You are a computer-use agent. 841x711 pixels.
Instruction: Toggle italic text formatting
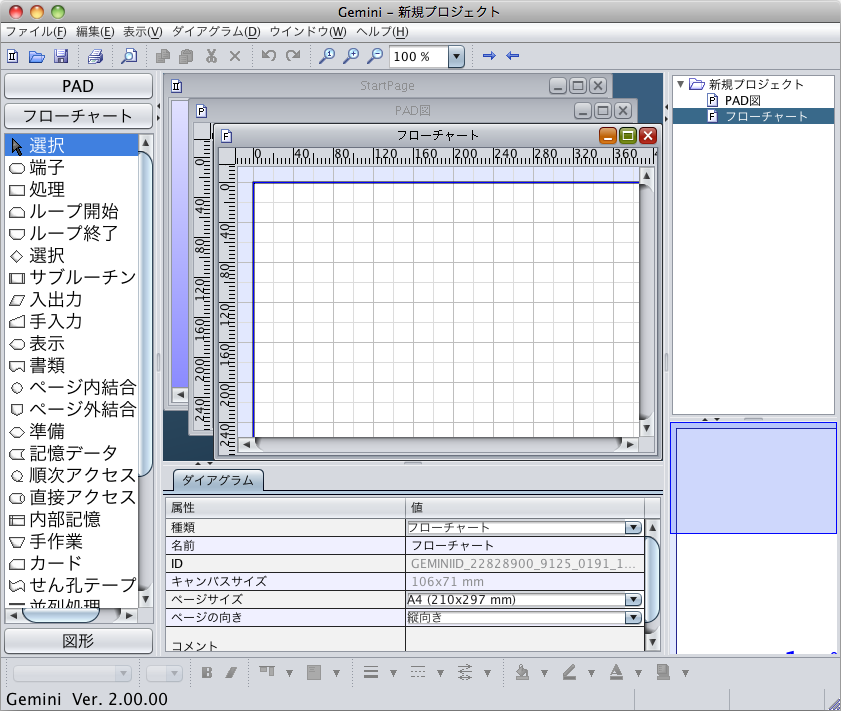pyautogui.click(x=231, y=673)
